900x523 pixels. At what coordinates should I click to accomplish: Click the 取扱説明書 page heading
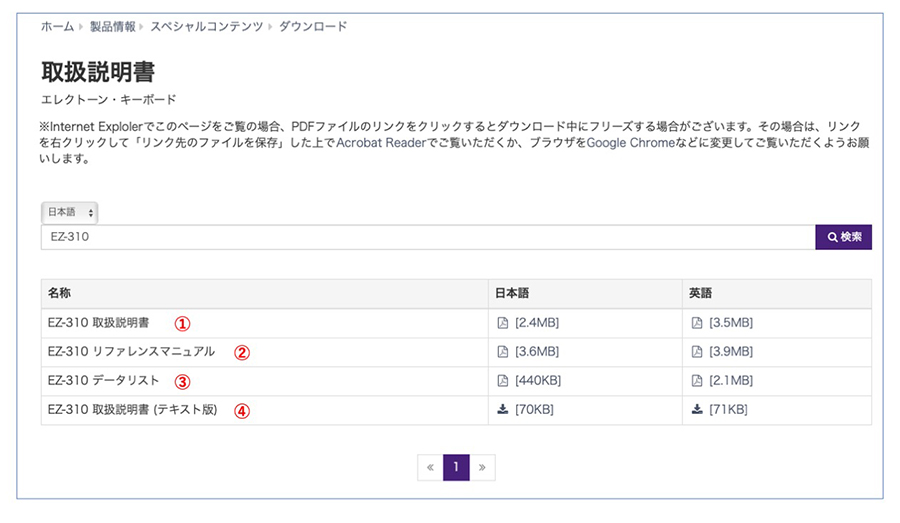(98, 72)
